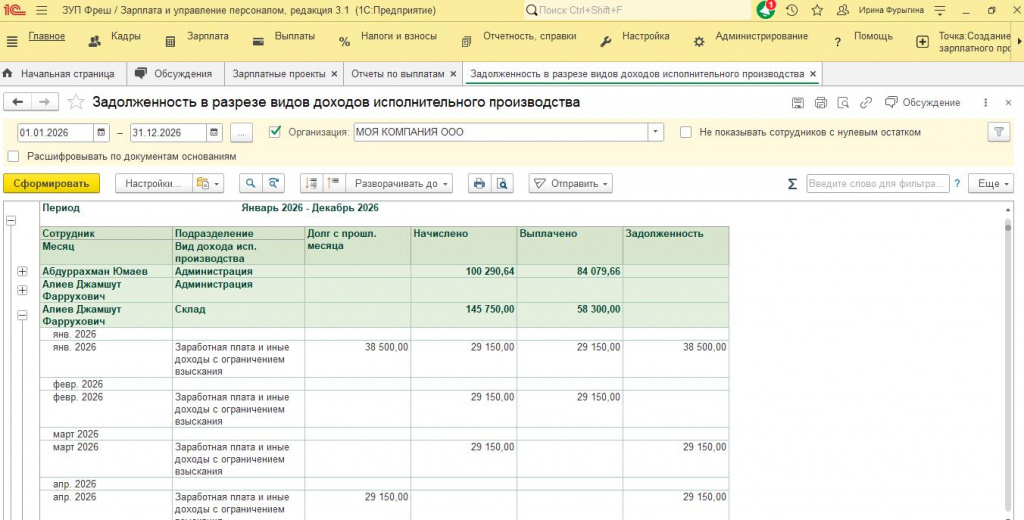The image size is (1024, 520).
Task: Open the main hamburger menu in title bar
Action: coord(42,10)
